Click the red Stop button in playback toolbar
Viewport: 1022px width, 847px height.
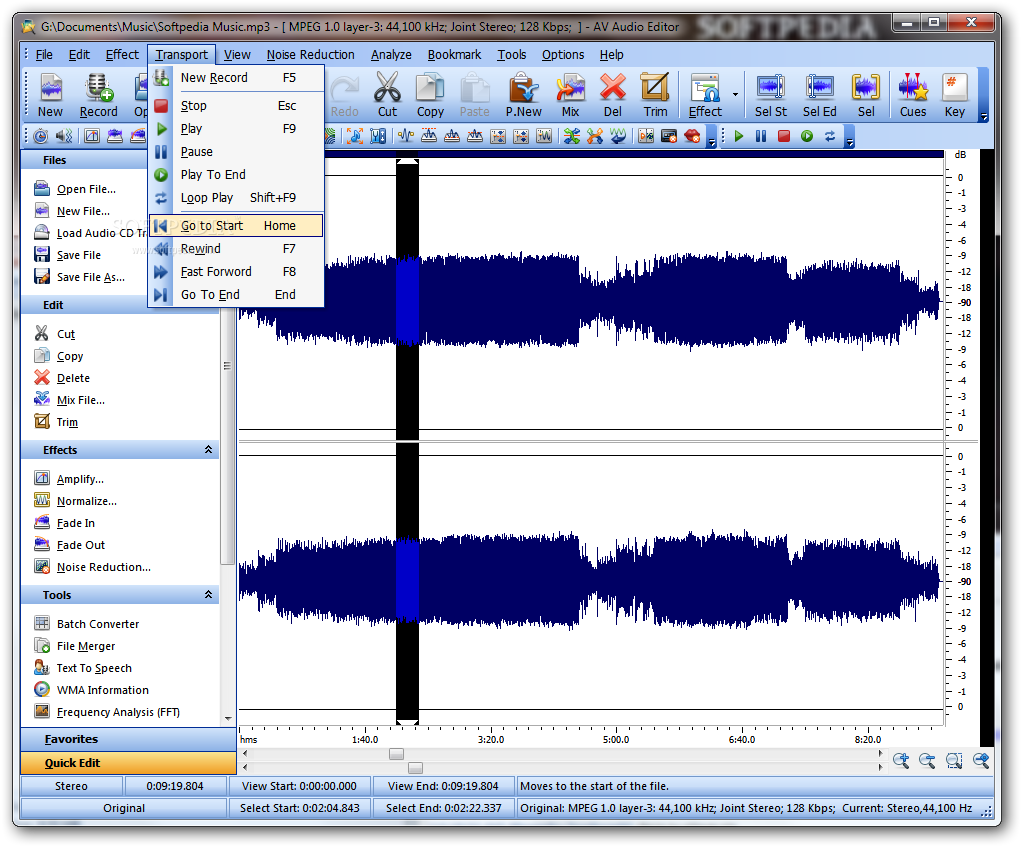(x=784, y=136)
